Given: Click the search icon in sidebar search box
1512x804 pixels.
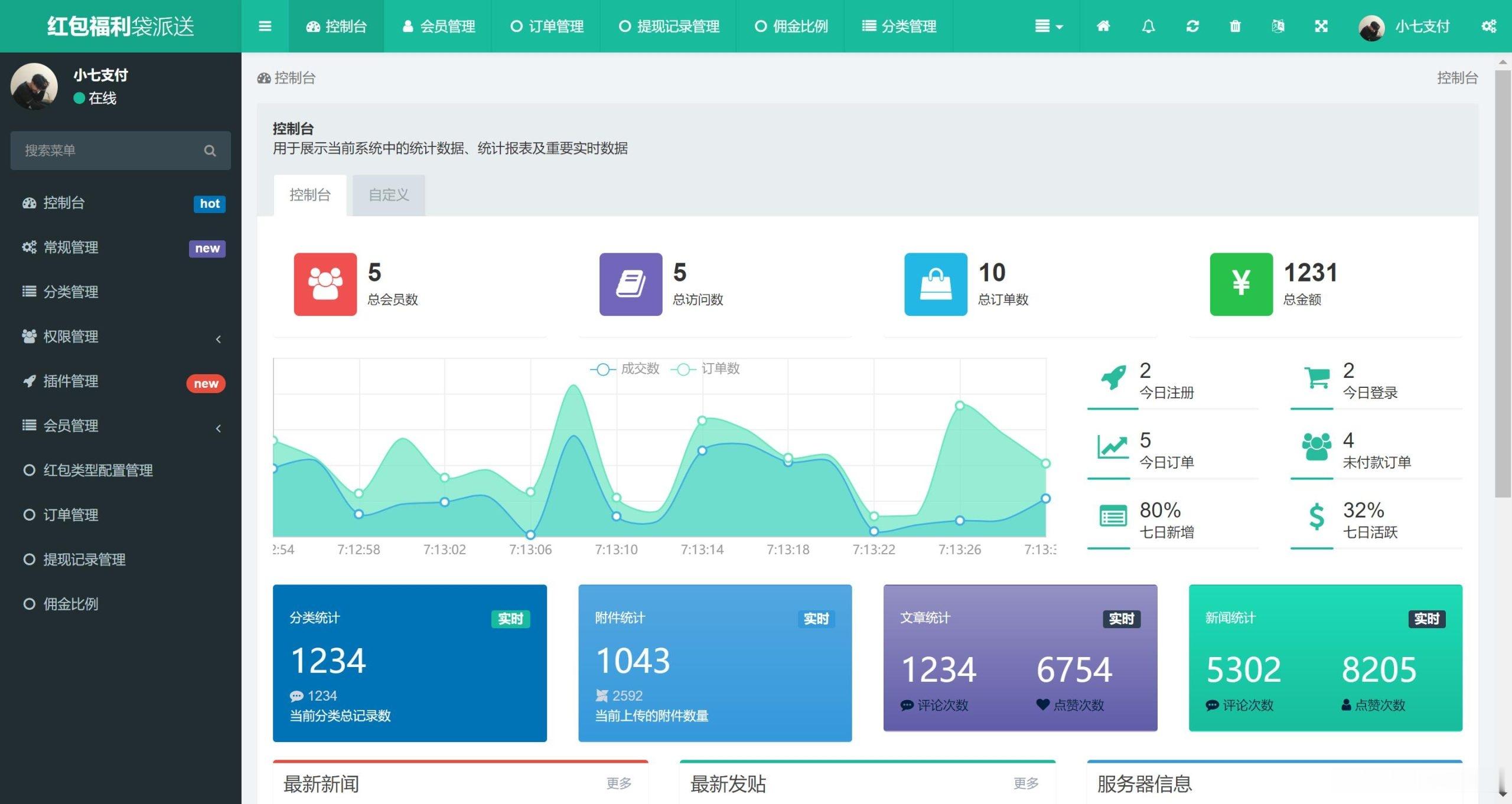Looking at the screenshot, I should (x=210, y=151).
